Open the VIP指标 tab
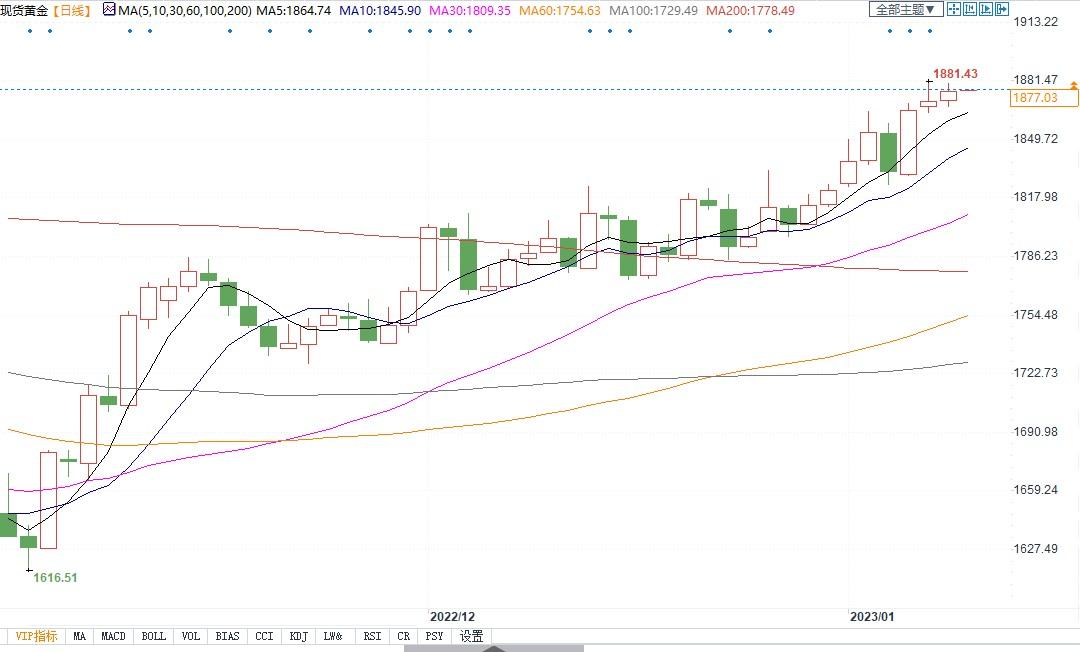 (34, 636)
